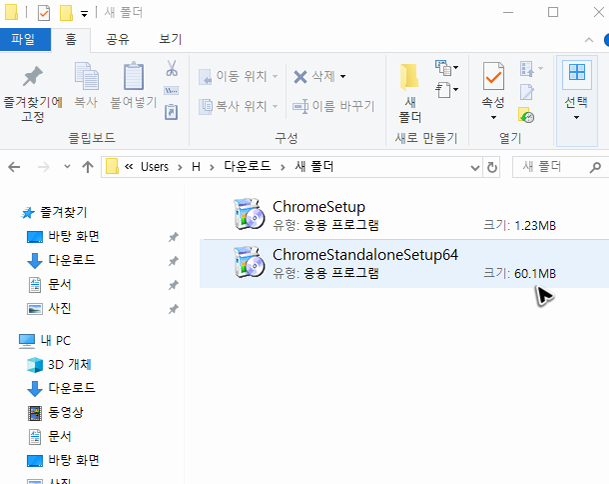Switch to the 홈 ribbon tab

point(71,39)
